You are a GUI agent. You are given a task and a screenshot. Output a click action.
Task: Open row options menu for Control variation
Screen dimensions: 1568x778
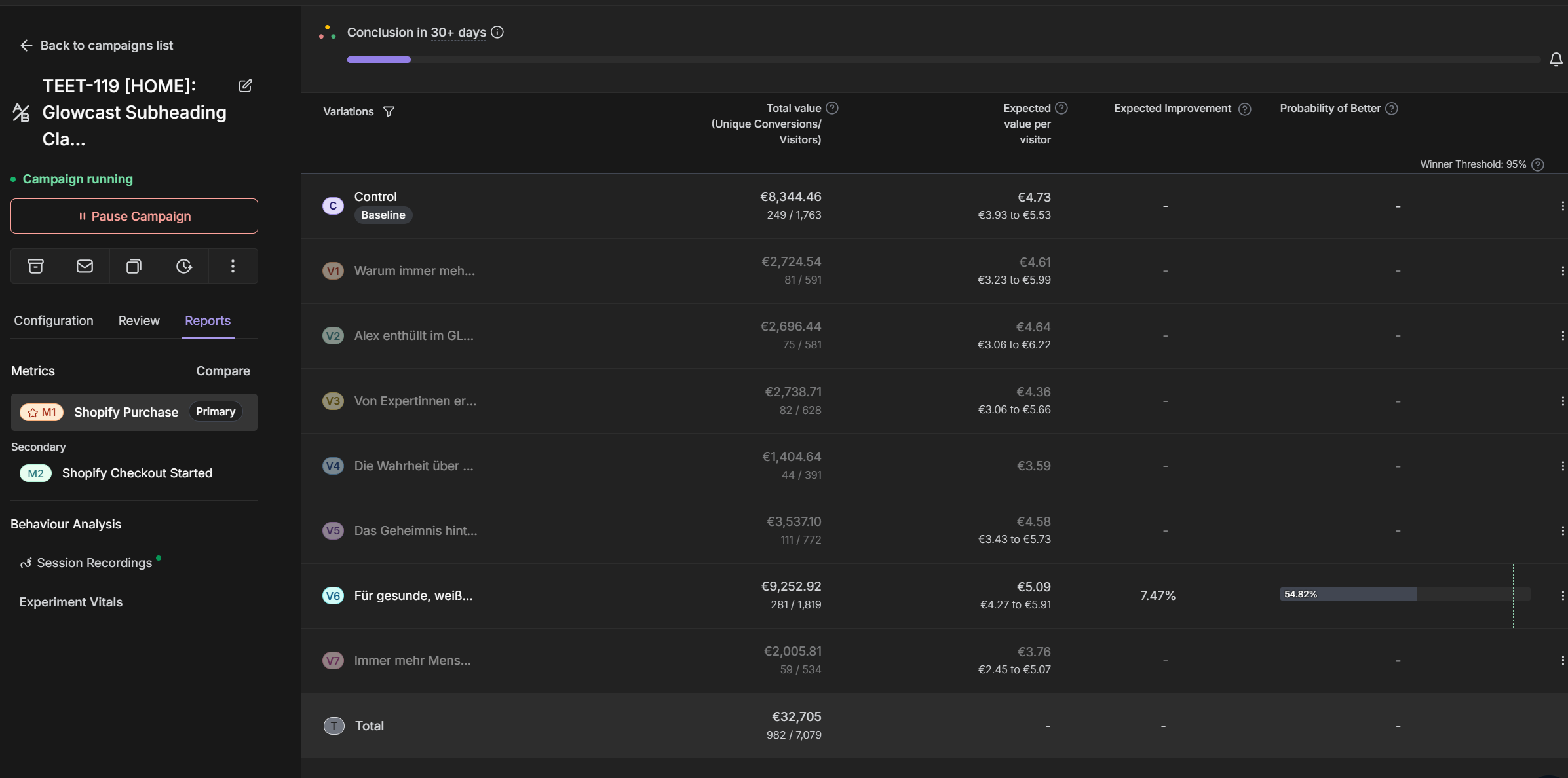[x=1562, y=206]
